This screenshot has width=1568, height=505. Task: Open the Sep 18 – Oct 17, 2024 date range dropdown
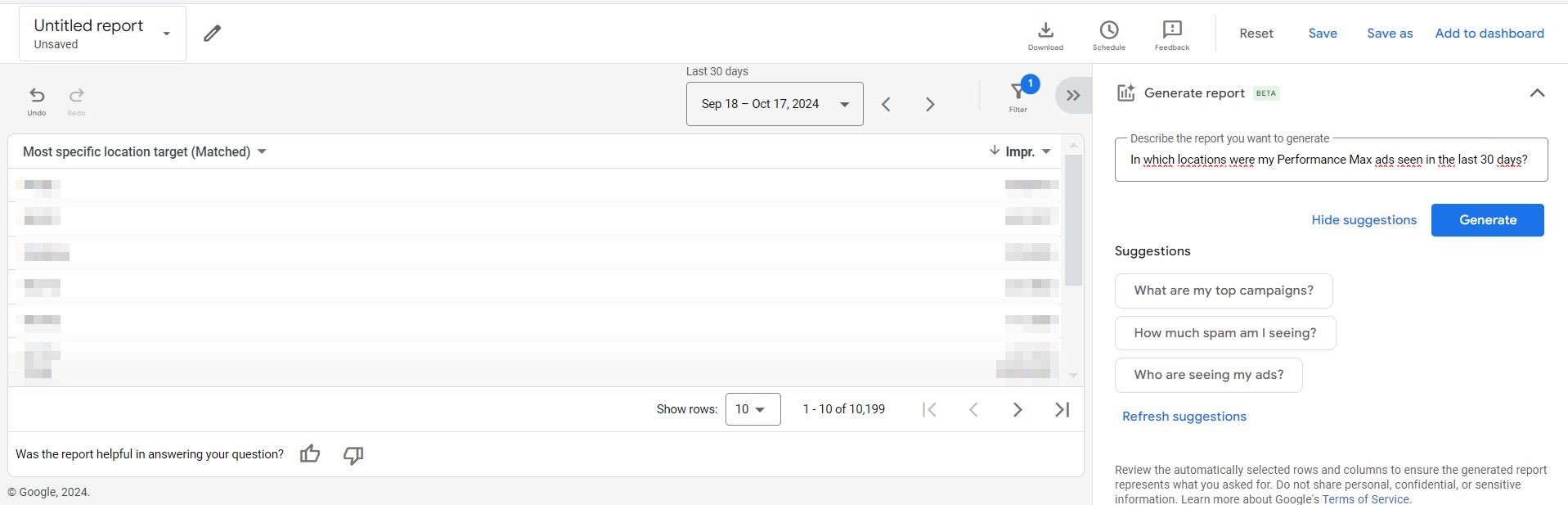tap(774, 104)
